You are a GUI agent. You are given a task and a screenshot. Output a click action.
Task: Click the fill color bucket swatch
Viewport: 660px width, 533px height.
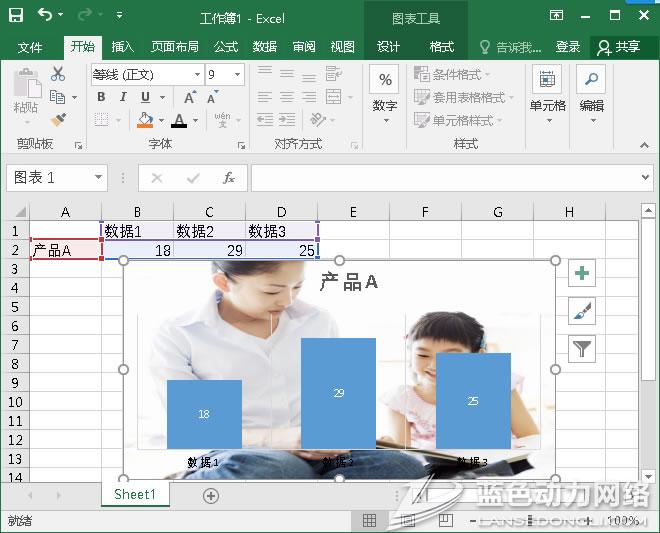(144, 120)
